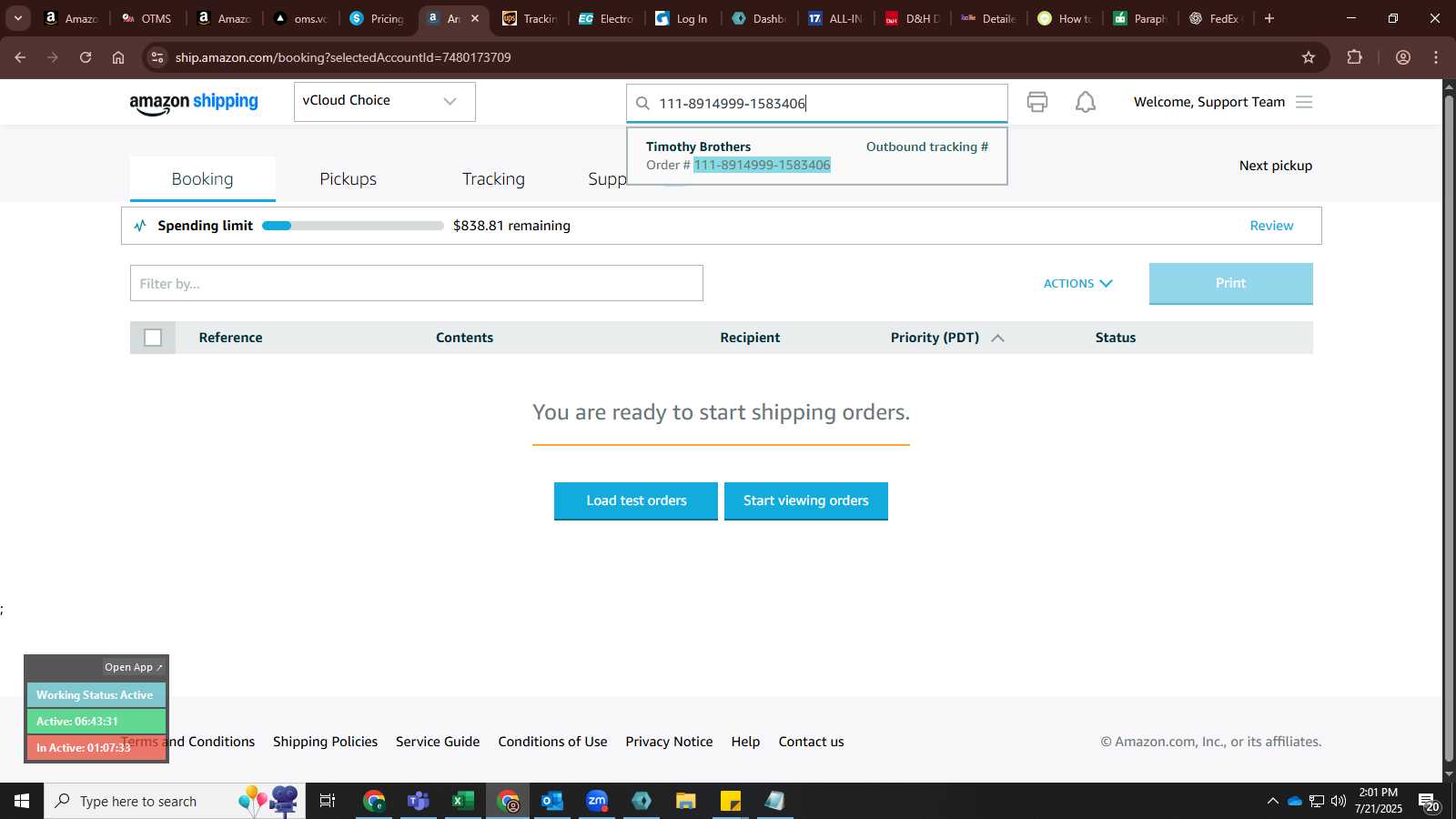Click the page vertical scrollbar

(x=1449, y=428)
